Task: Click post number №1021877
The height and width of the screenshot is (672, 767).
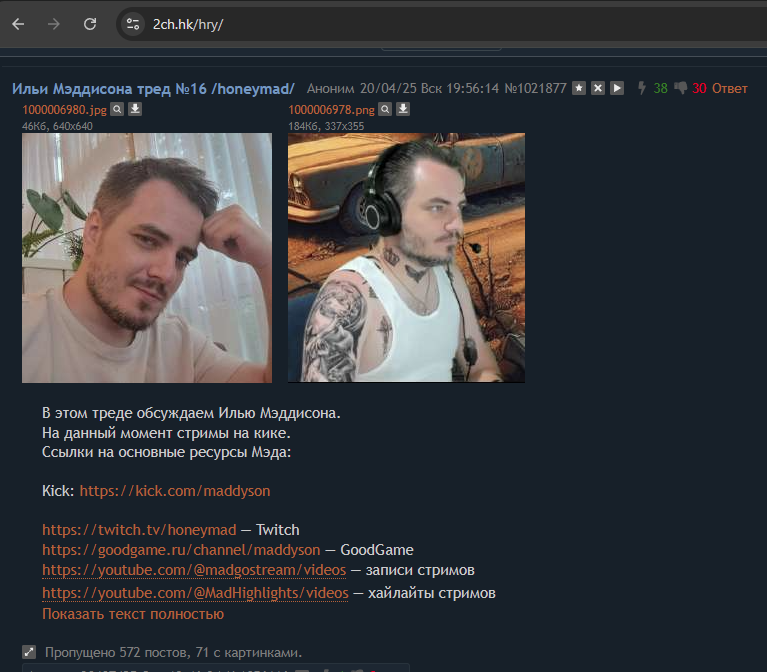Action: coord(535,89)
